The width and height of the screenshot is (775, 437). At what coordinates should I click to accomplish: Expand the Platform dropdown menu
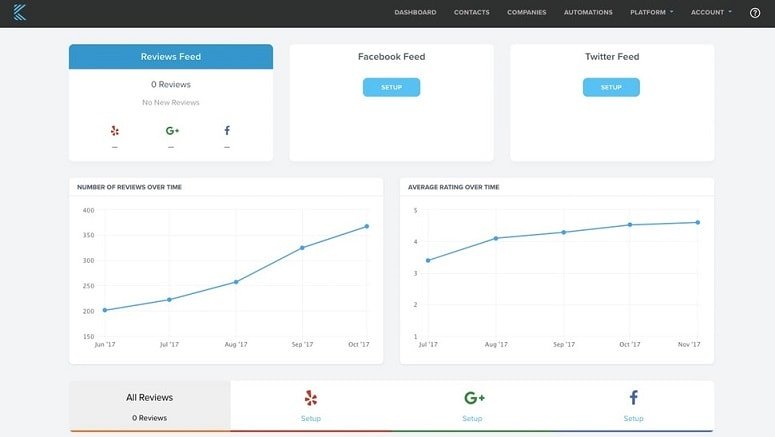tap(651, 12)
